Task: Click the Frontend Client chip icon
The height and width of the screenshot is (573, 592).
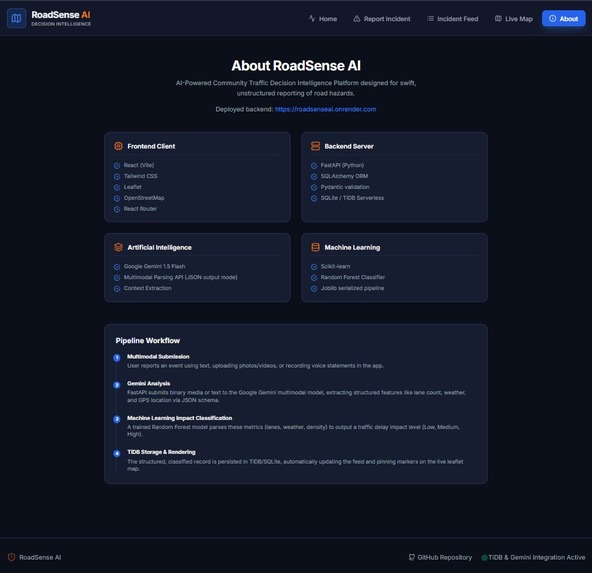Action: pyautogui.click(x=118, y=146)
